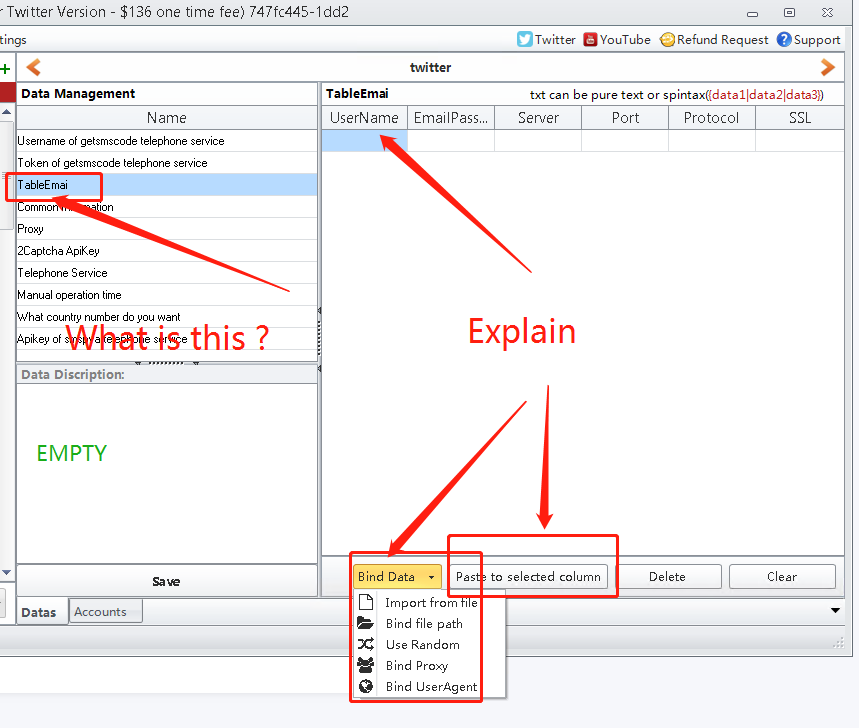Select Bind file path menu entry
Screen dimensions: 859x728
[423, 624]
